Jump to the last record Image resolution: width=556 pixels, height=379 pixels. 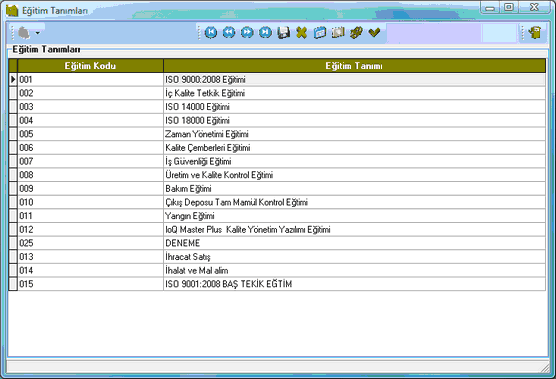(x=265, y=33)
